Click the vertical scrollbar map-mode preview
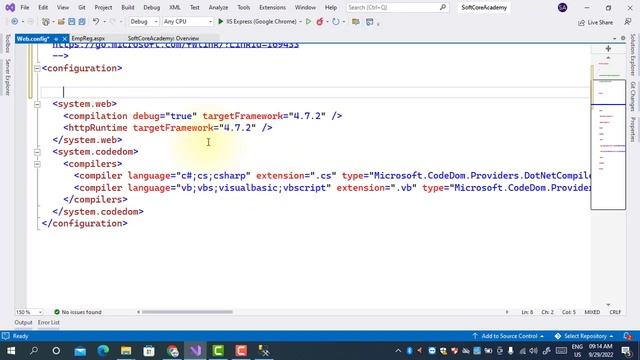The image size is (640, 360). click(x=608, y=145)
